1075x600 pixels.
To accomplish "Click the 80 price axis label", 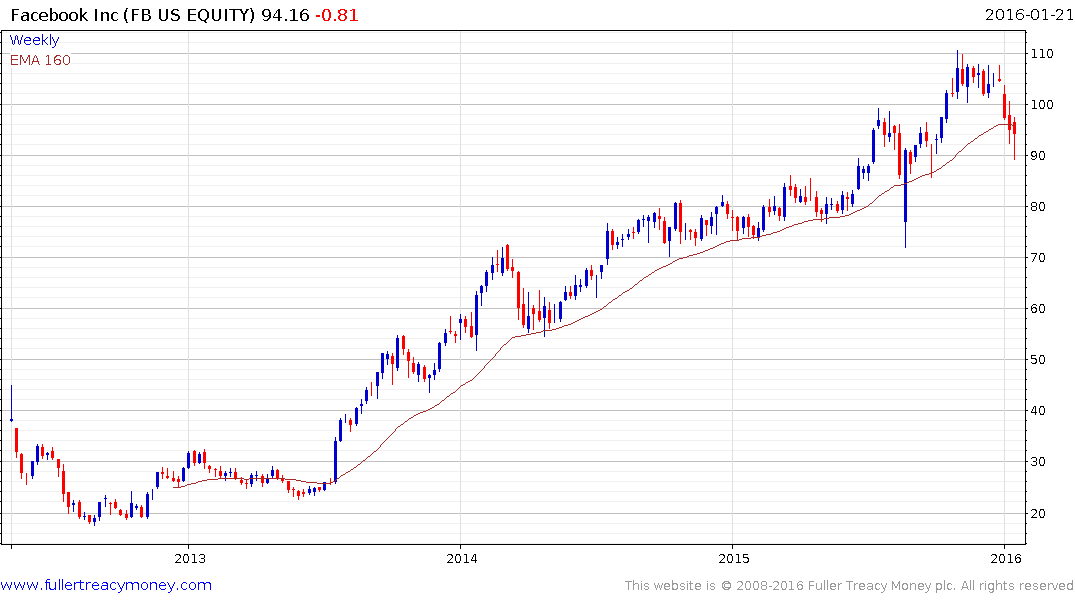I will pyautogui.click(x=1038, y=206).
